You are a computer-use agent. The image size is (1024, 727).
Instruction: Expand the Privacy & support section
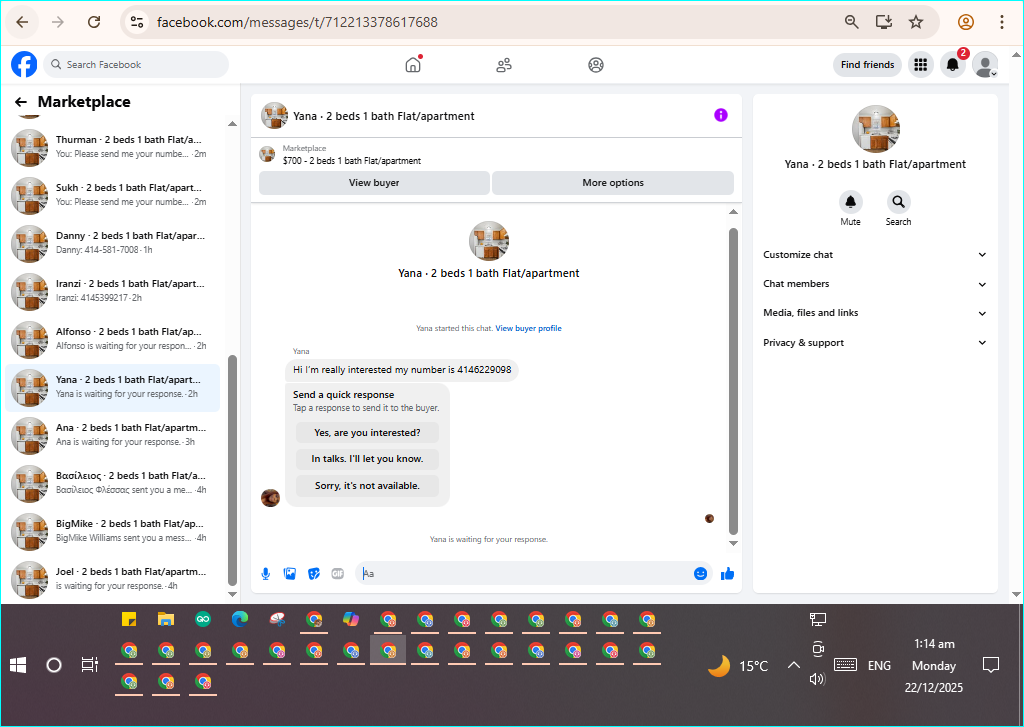point(875,342)
